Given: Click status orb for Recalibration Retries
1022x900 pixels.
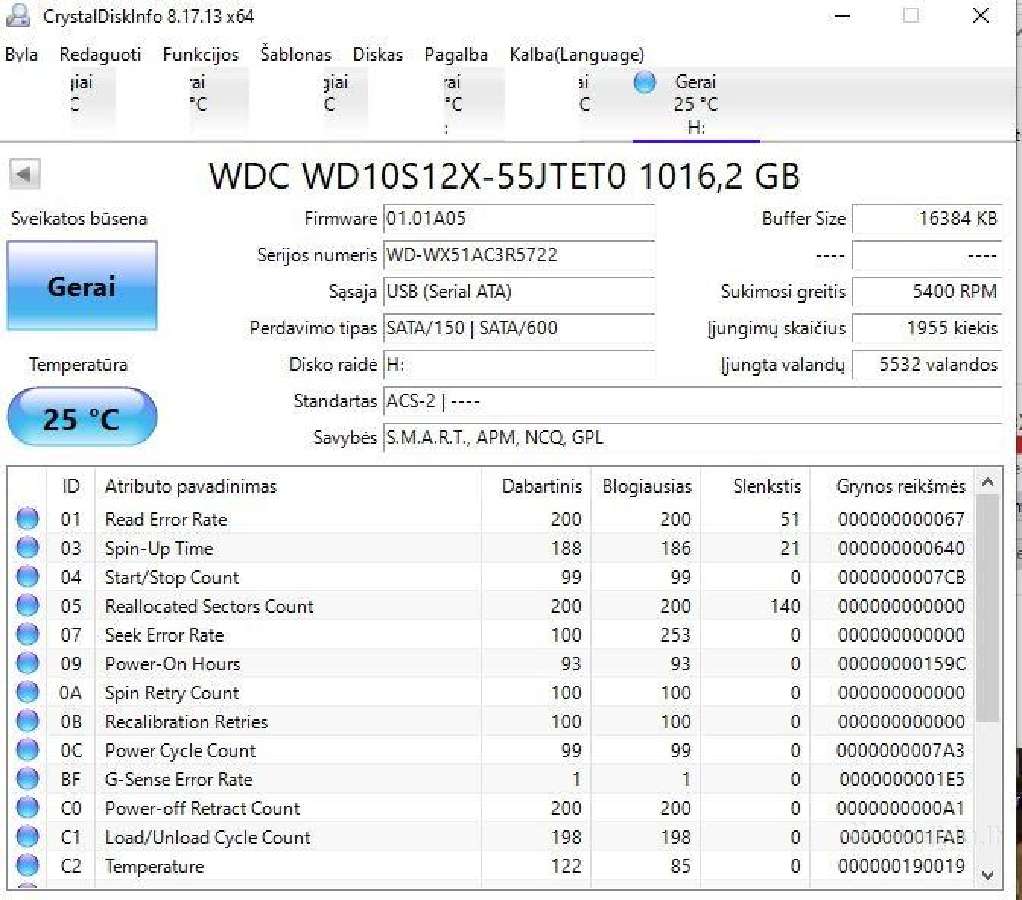Looking at the screenshot, I should click(27, 721).
